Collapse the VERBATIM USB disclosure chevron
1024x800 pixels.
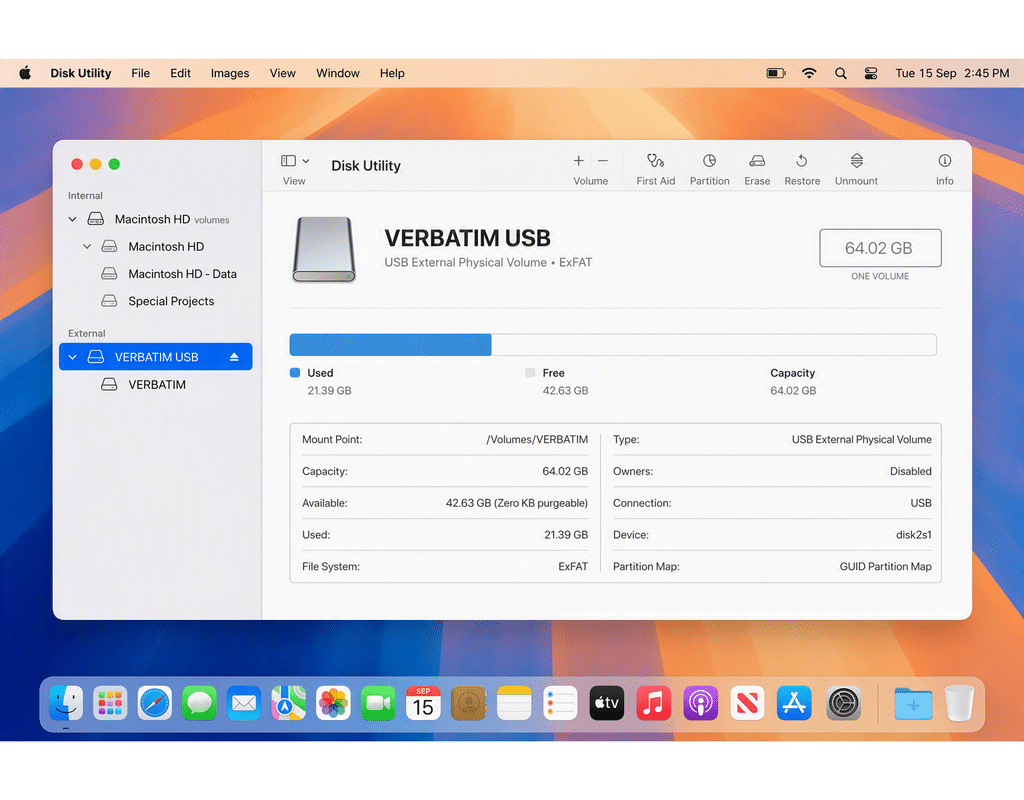[72, 357]
